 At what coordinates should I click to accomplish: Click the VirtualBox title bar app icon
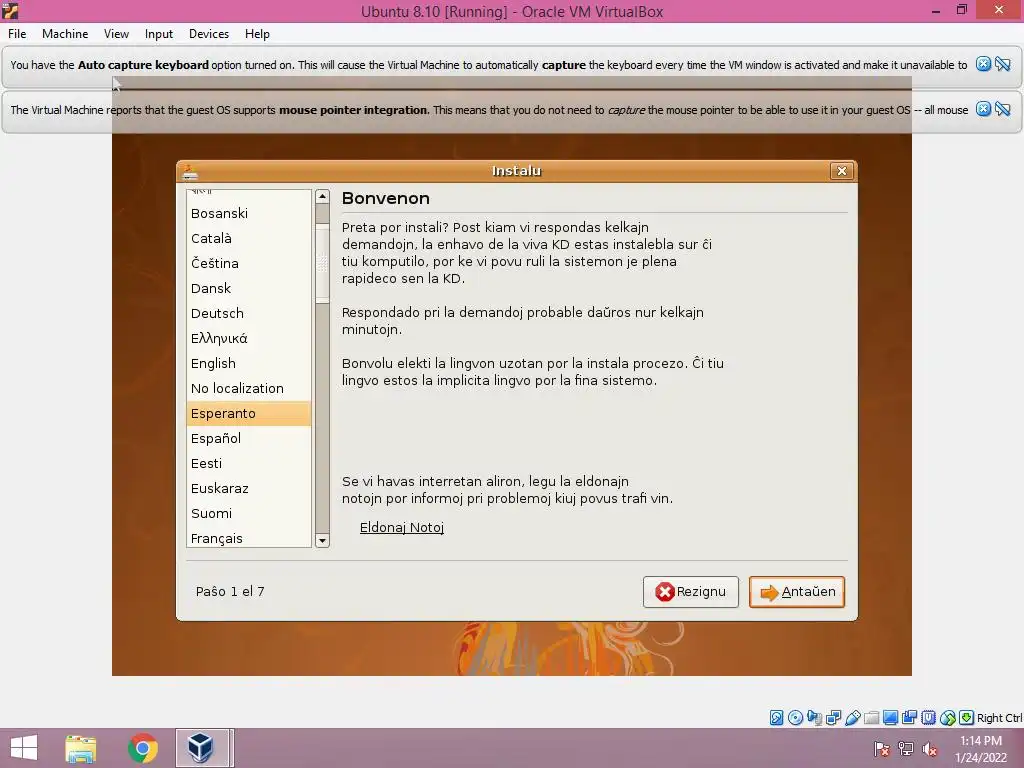point(10,11)
